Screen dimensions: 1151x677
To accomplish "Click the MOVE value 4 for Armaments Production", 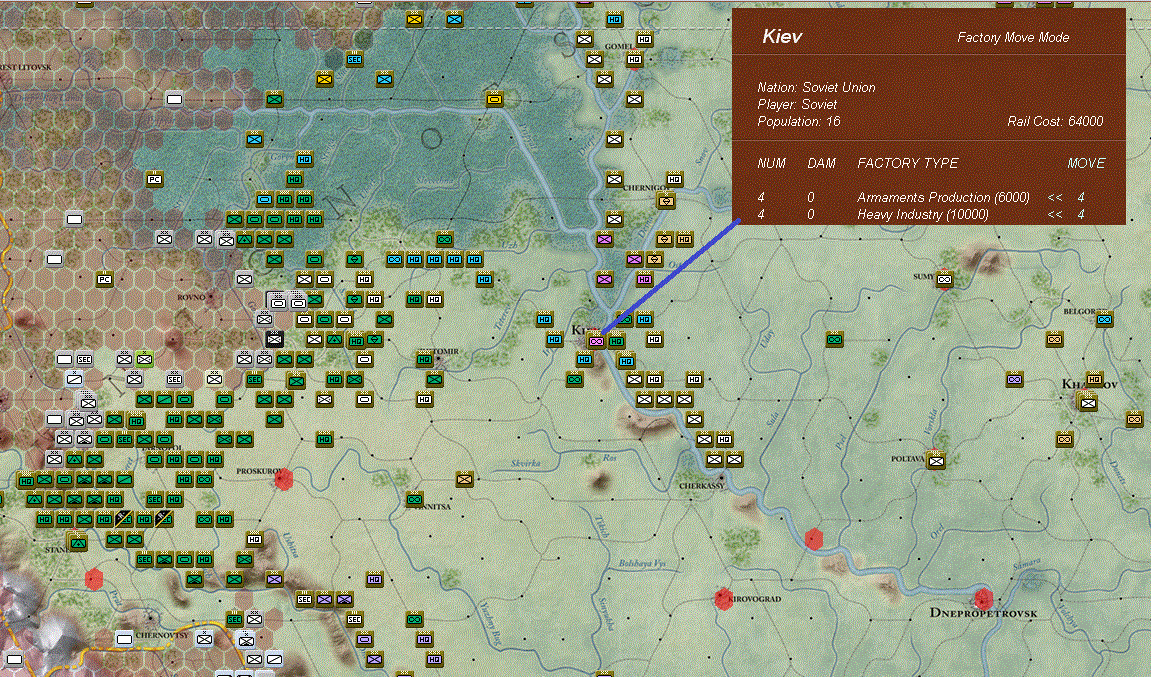I will 1081,198.
